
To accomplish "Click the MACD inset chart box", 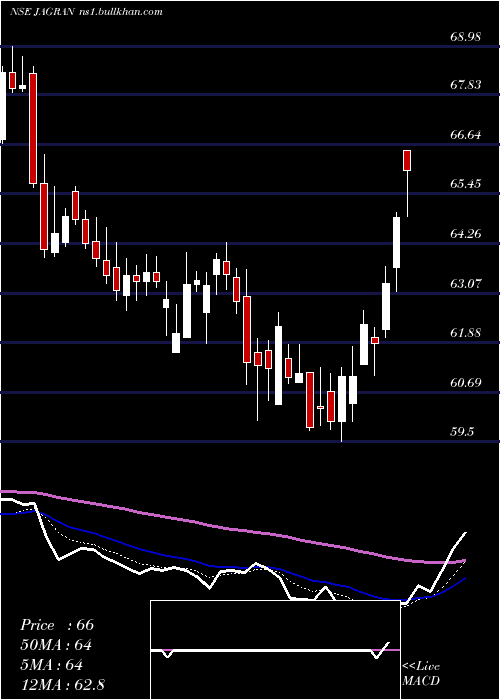I will click(x=275, y=650).
